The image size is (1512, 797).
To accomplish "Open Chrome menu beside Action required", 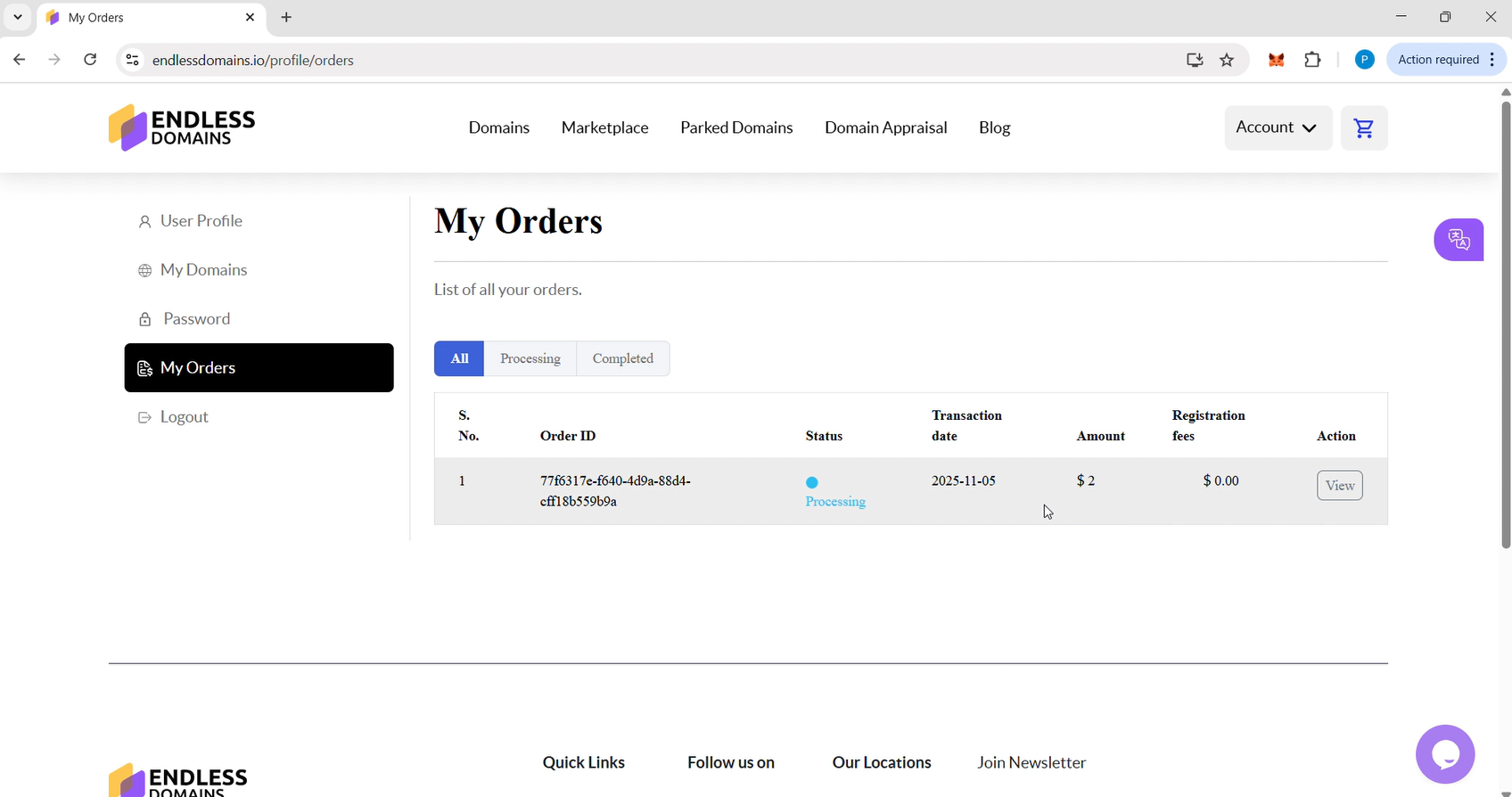I will point(1492,60).
